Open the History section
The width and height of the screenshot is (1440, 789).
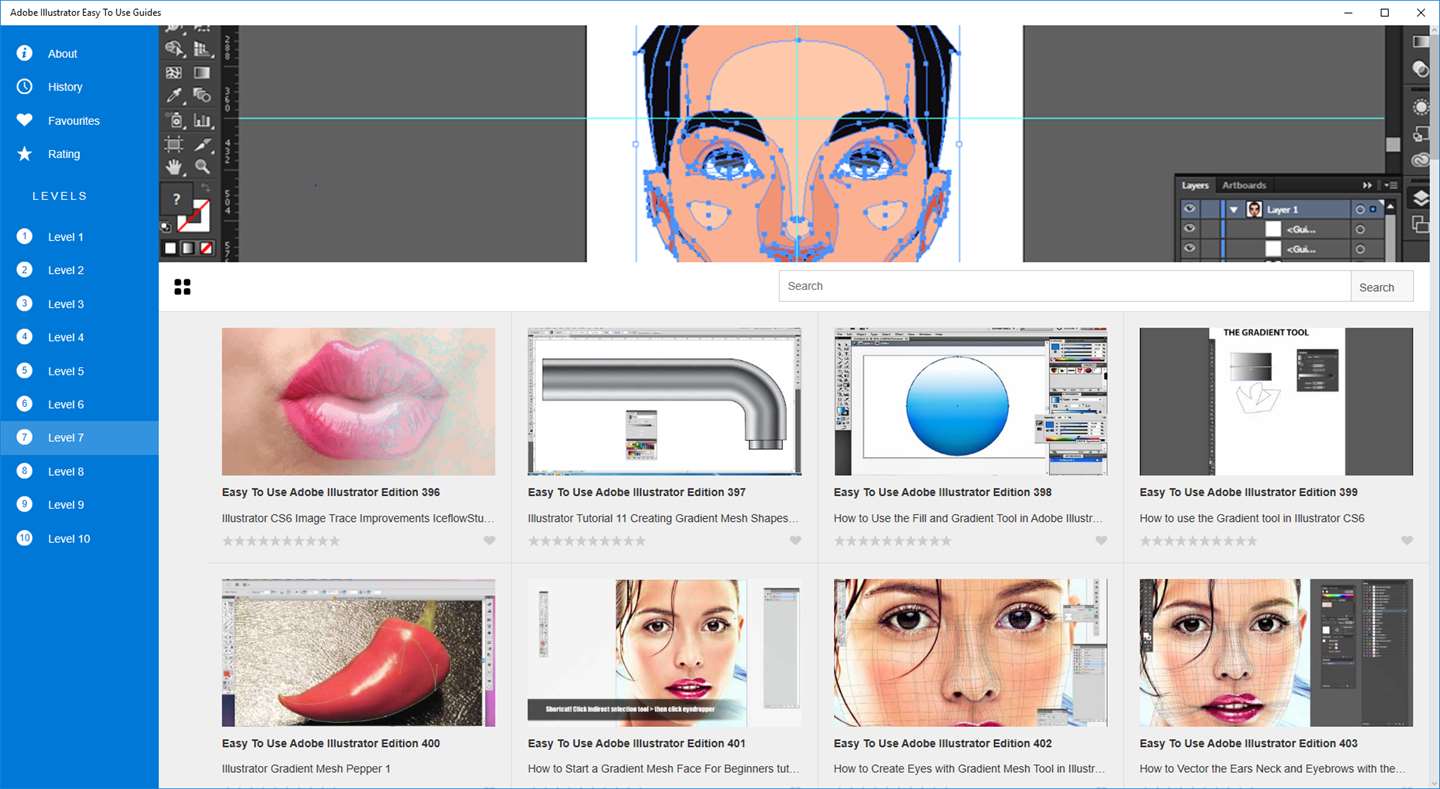[x=79, y=87]
